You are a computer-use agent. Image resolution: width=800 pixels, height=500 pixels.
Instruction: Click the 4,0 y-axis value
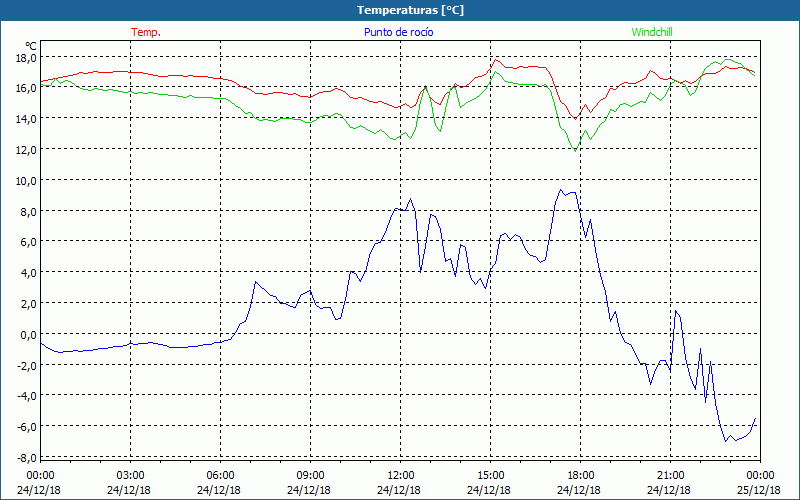pos(28,273)
